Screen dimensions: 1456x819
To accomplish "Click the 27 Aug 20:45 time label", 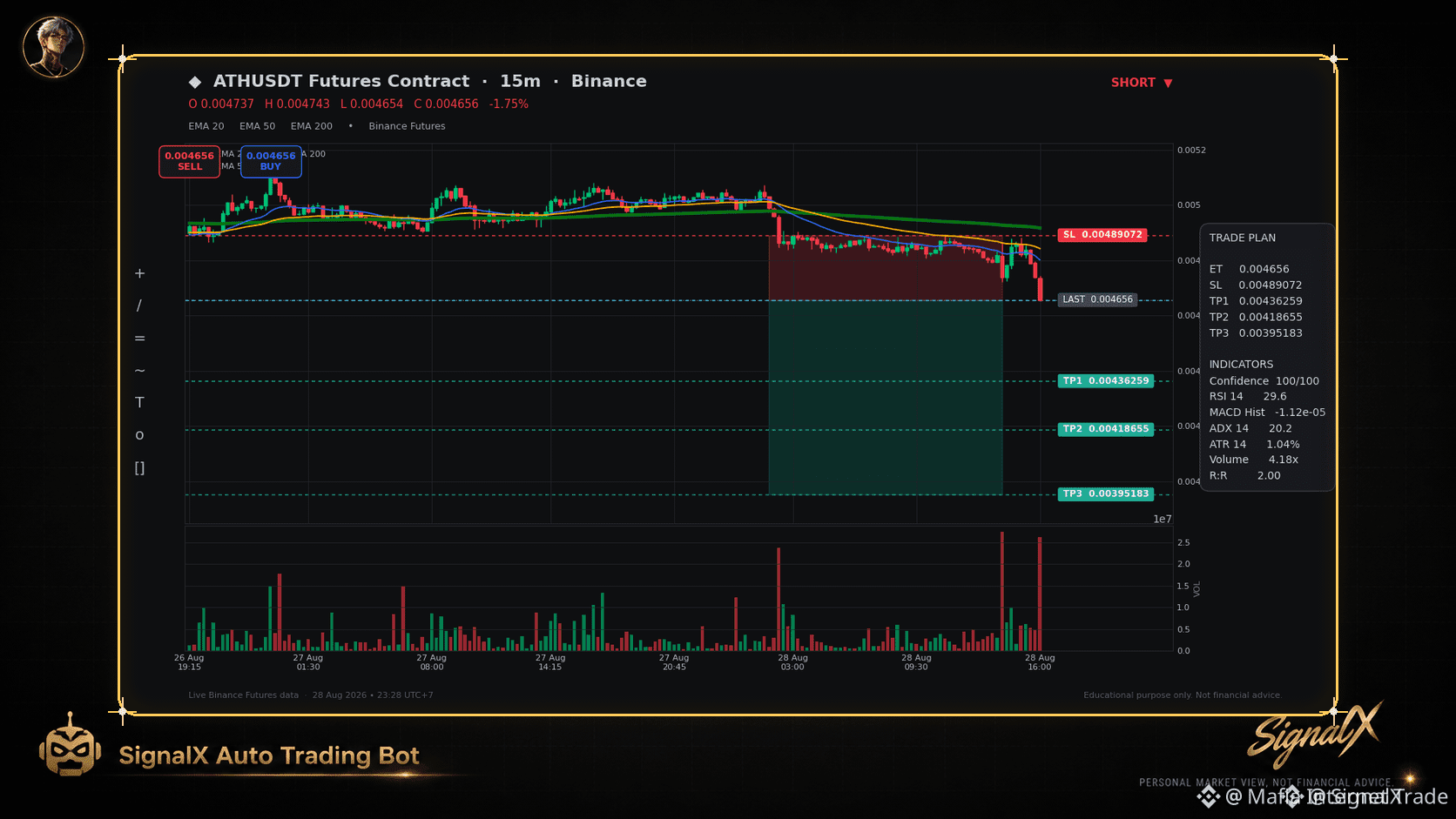I will tap(674, 662).
